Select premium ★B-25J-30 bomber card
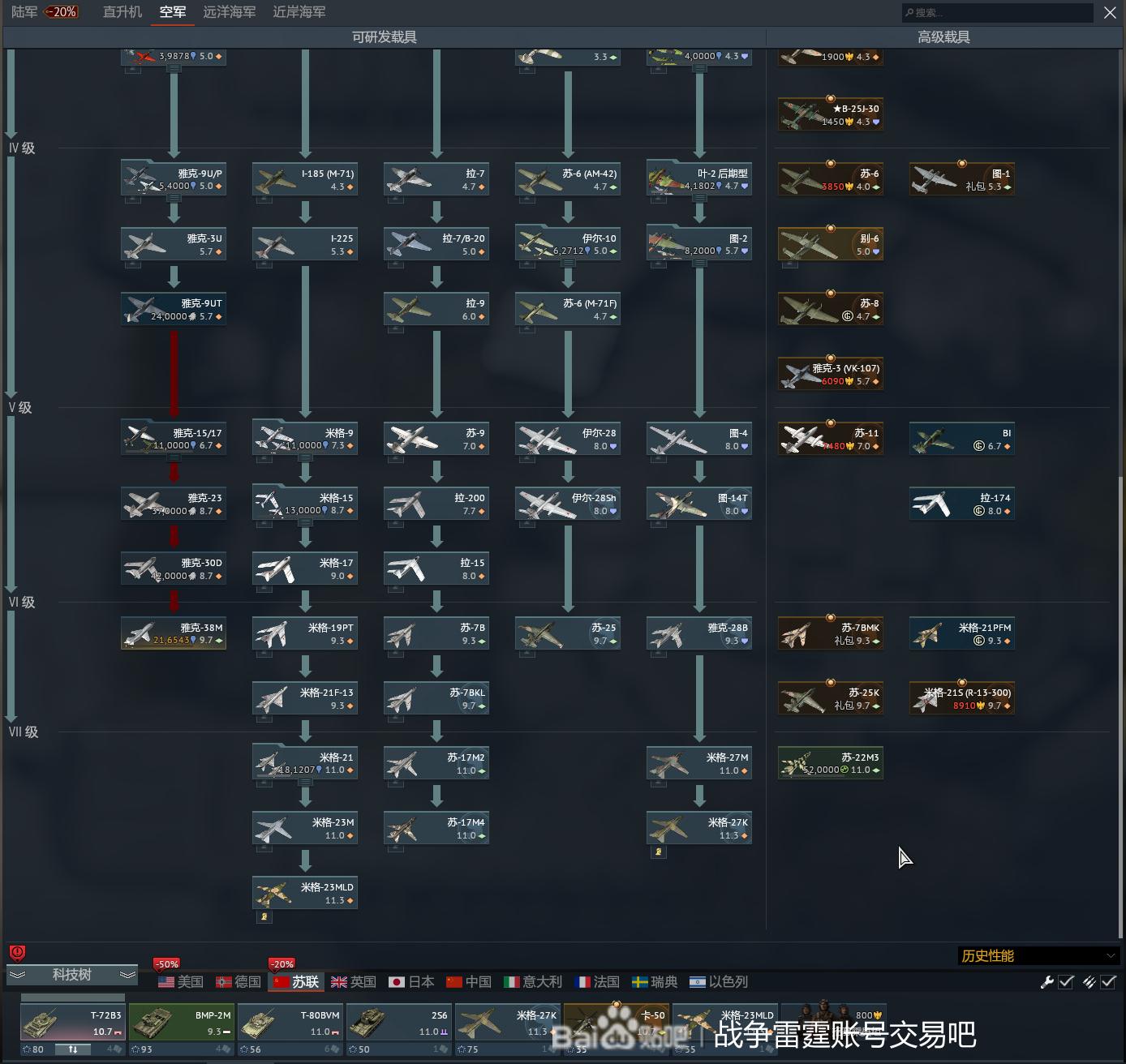Viewport: 1126px width, 1064px height. click(831, 114)
